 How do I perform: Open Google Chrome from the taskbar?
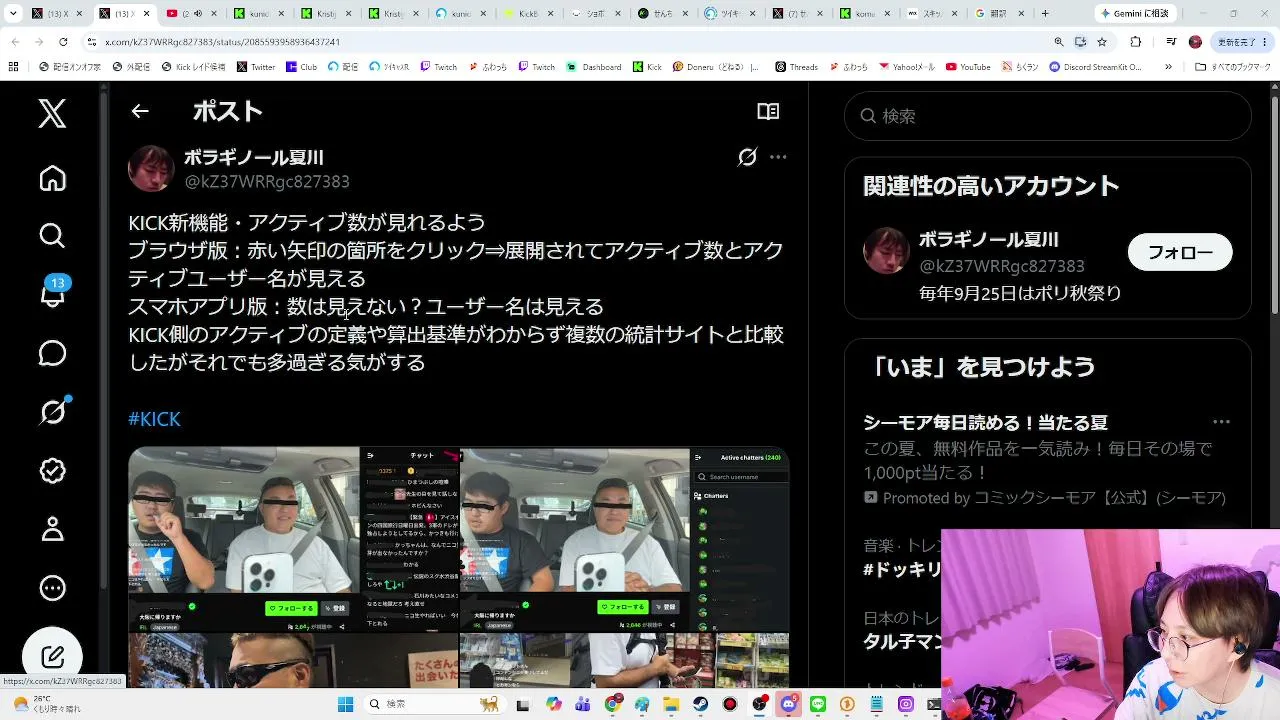pyautogui.click(x=613, y=704)
